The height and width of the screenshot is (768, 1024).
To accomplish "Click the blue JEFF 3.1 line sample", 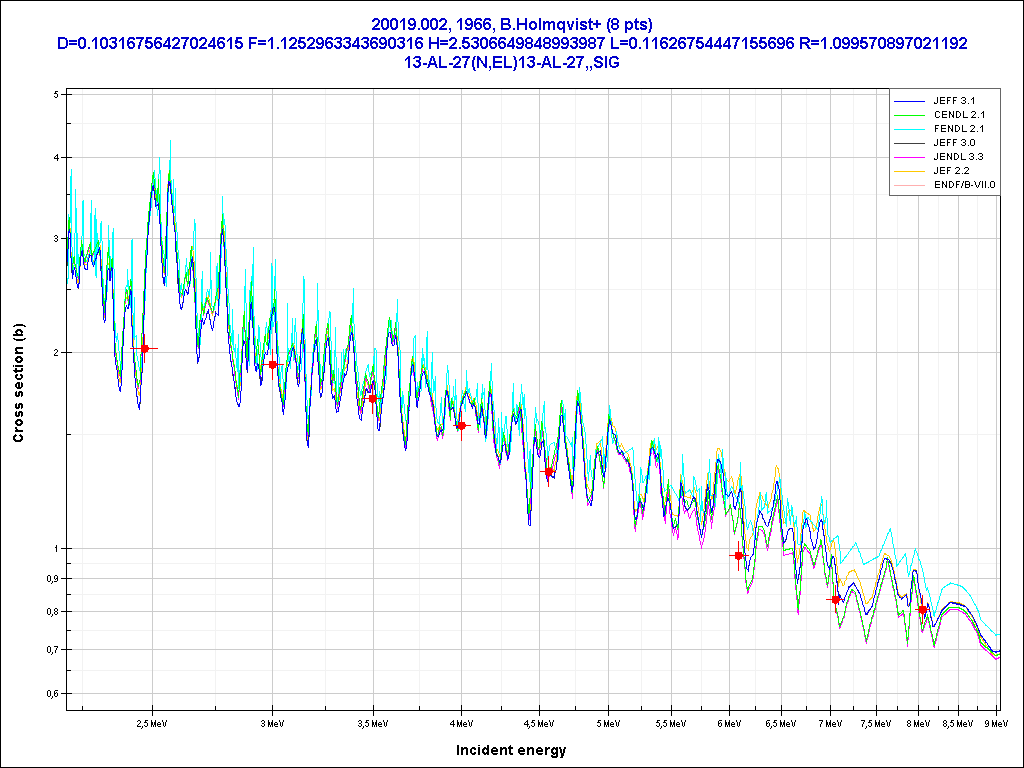I will pos(908,101).
